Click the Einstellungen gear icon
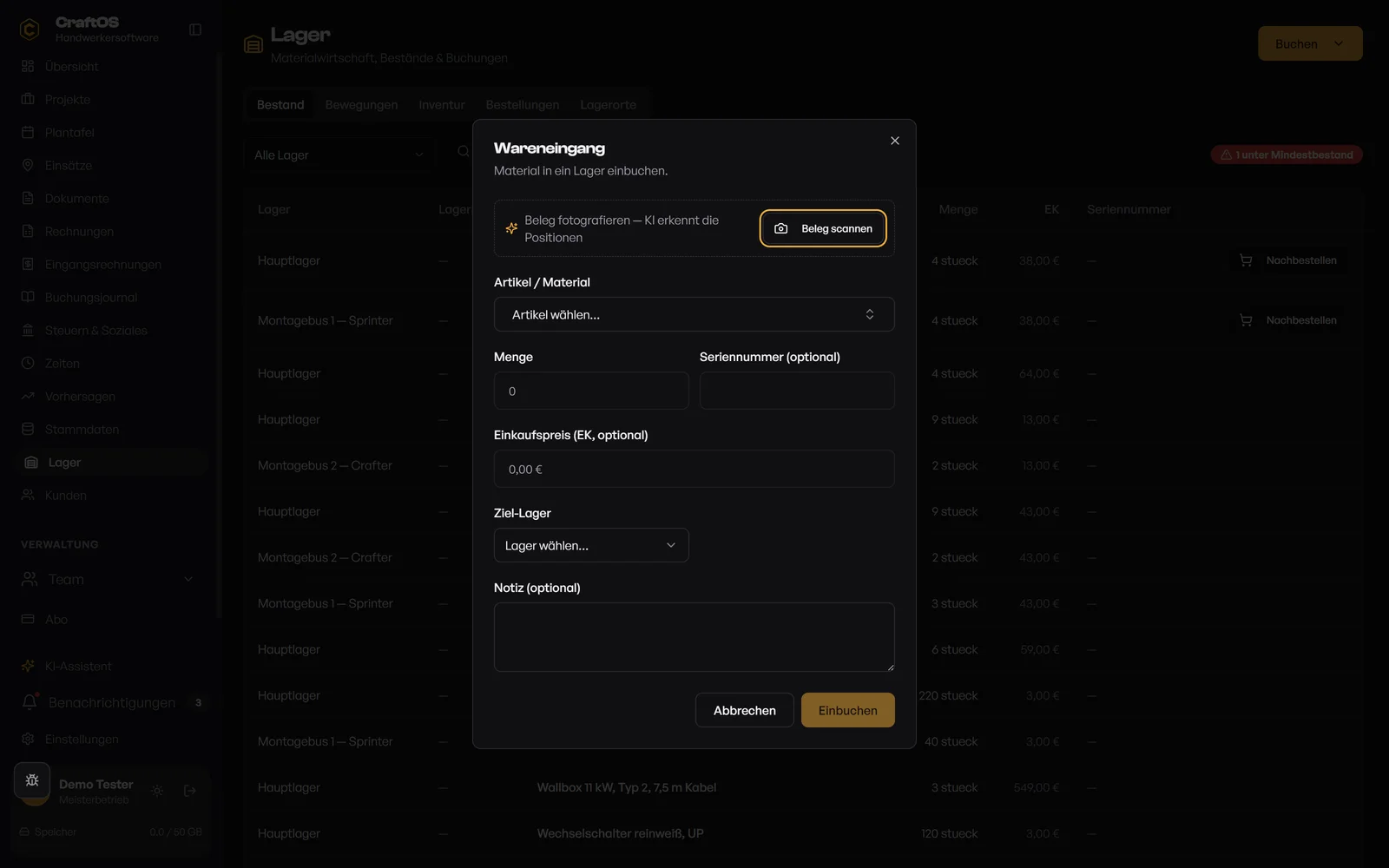This screenshot has width=1389, height=868. (x=28, y=739)
